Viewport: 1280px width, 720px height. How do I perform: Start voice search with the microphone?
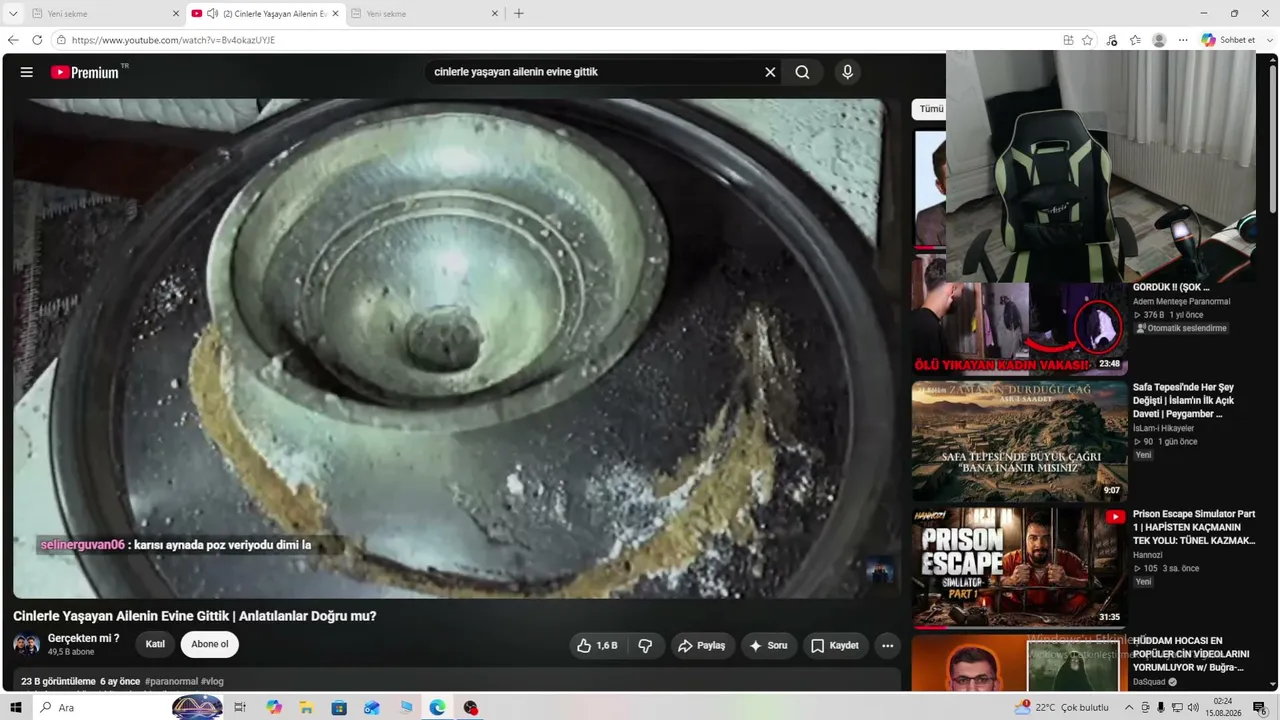[x=847, y=72]
